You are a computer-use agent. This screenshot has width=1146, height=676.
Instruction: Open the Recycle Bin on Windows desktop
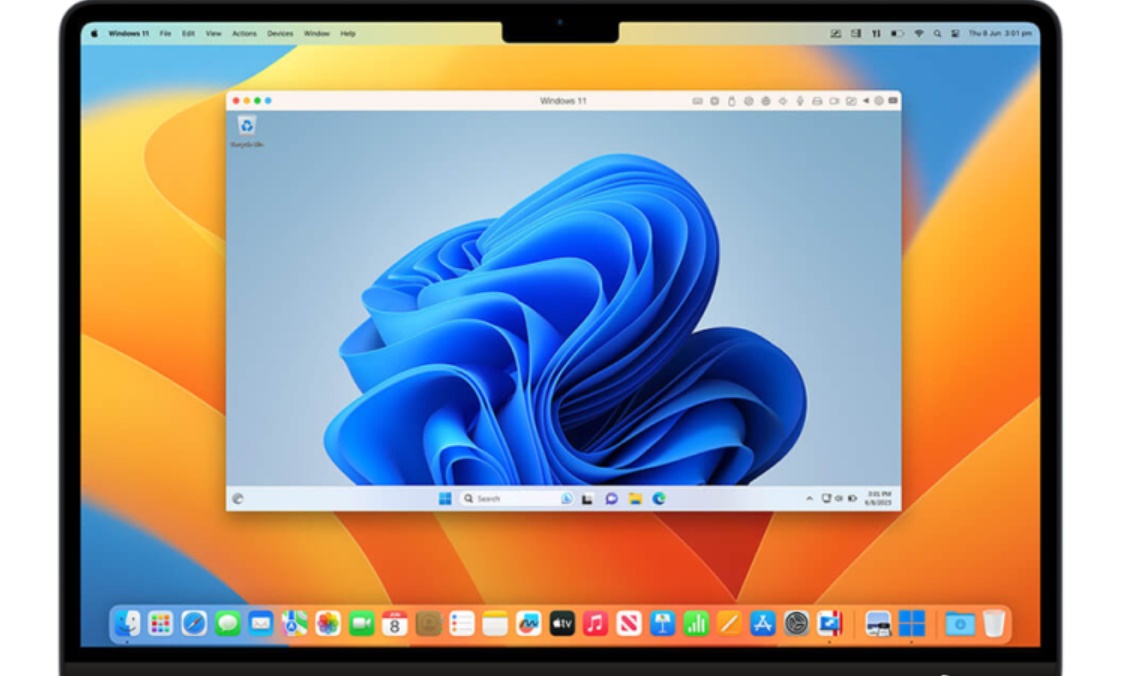coord(246,127)
